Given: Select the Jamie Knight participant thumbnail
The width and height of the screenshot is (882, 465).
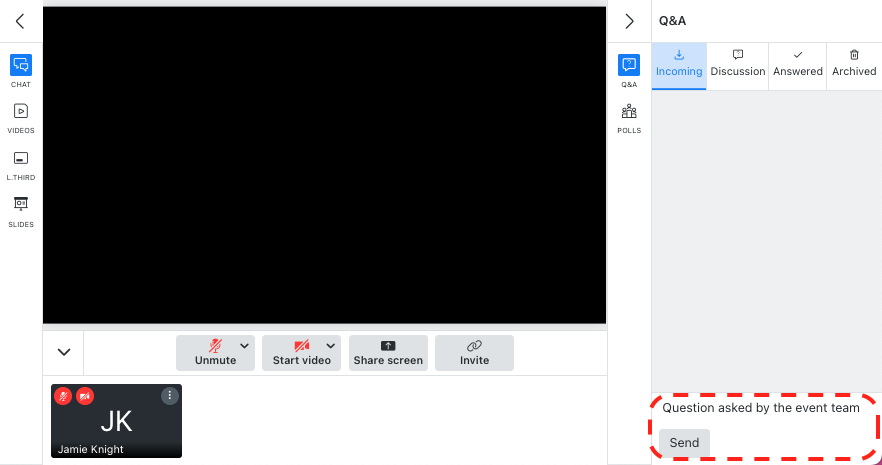Looking at the screenshot, I should 116,421.
